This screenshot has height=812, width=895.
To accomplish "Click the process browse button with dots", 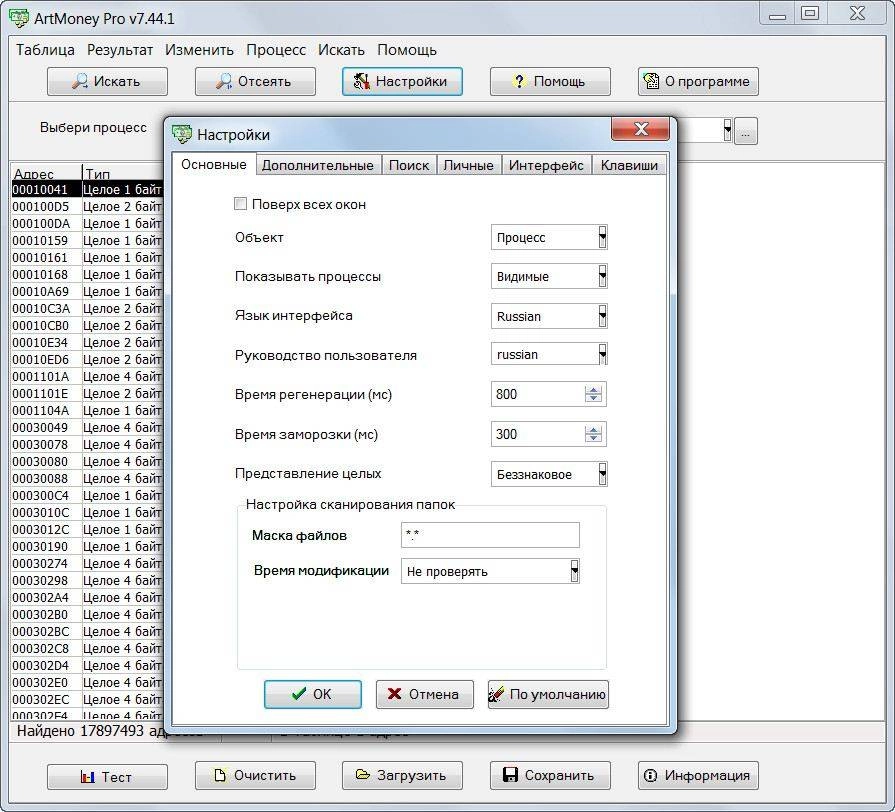I will click(x=746, y=131).
